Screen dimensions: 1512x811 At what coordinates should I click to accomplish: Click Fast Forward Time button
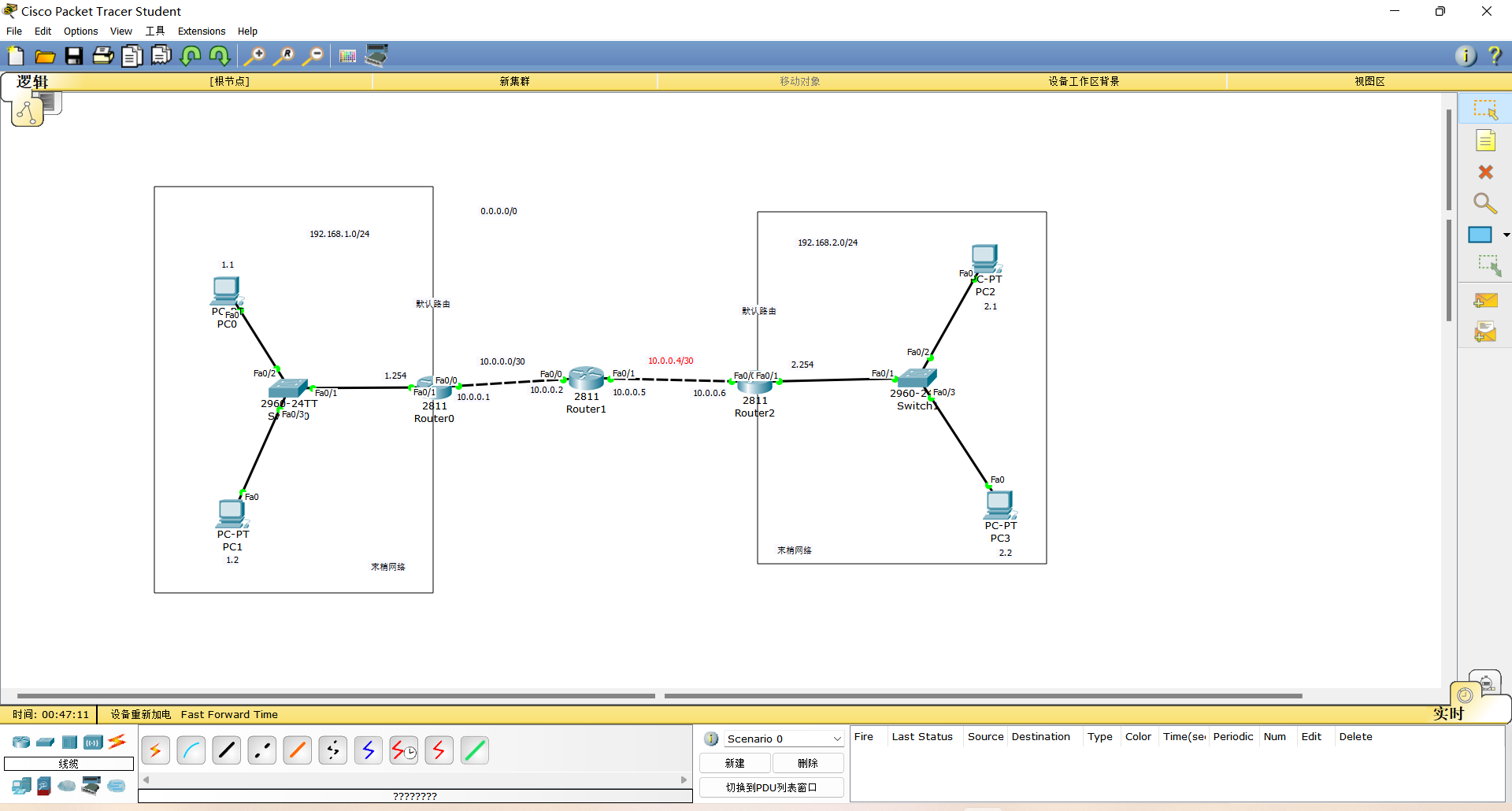229,715
